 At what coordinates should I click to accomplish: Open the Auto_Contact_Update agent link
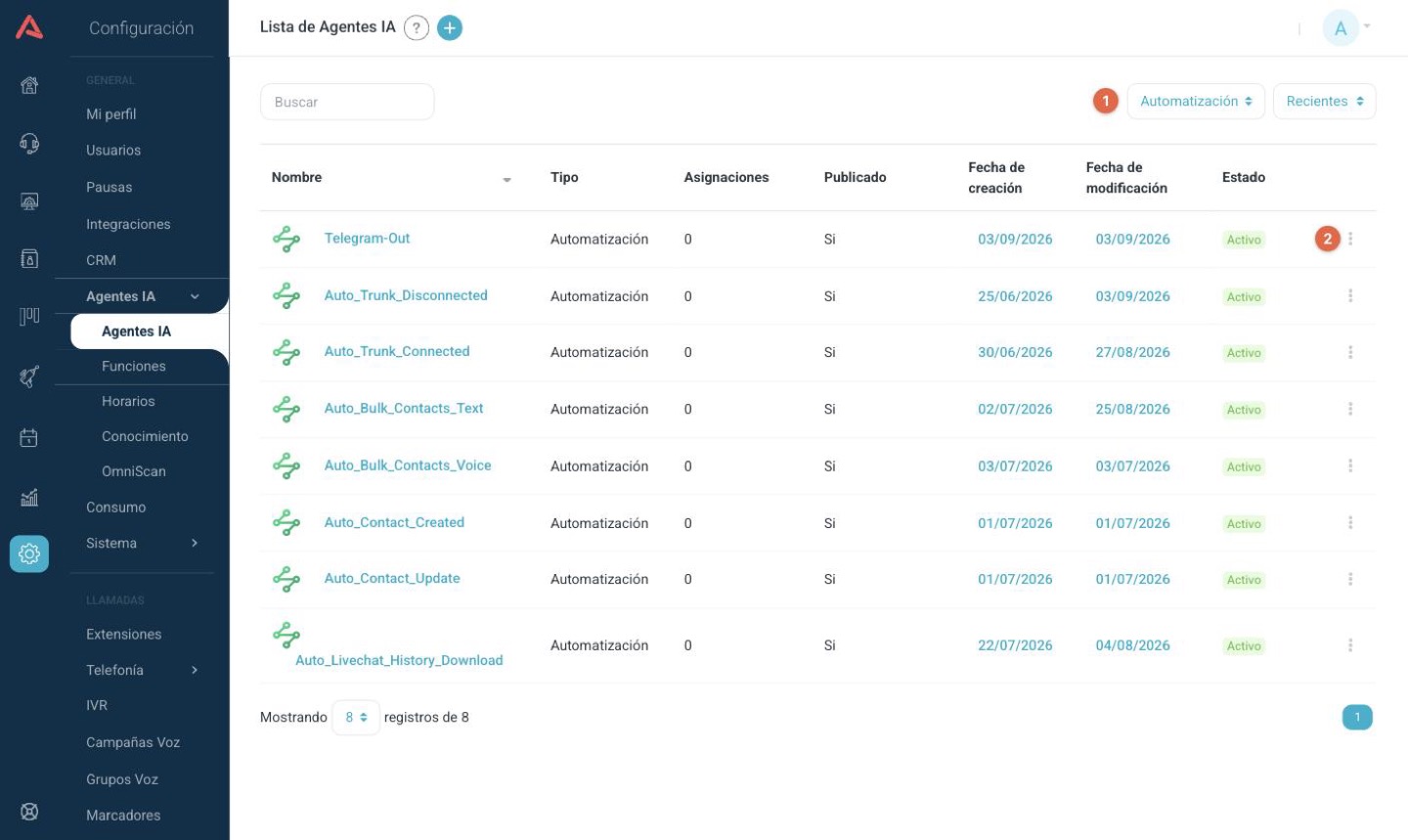[x=392, y=578]
